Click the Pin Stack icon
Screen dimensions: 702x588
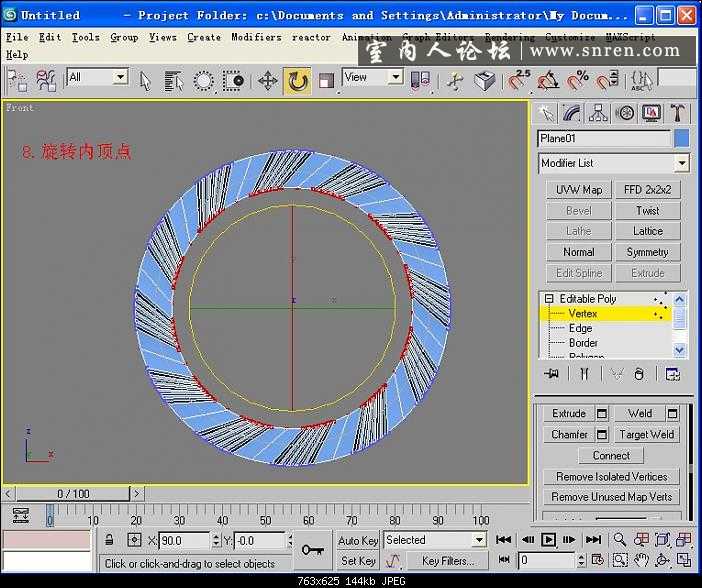[x=550, y=373]
